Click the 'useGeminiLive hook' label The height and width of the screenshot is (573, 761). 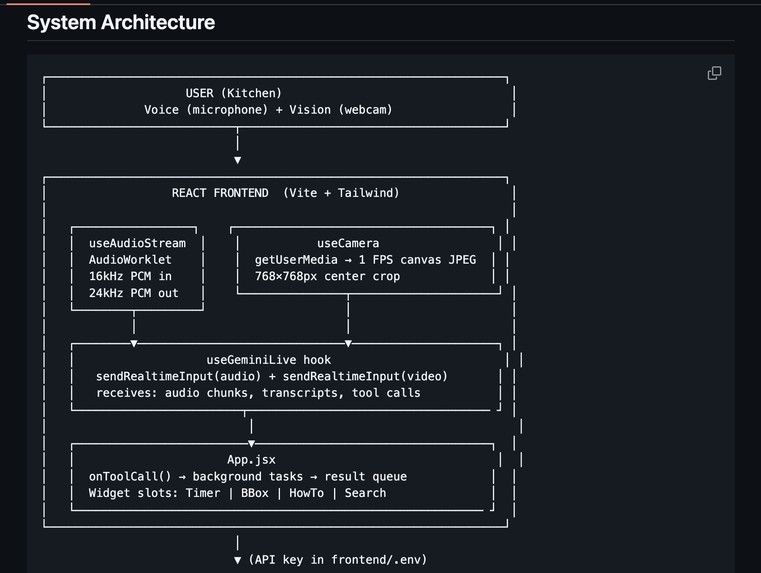coord(268,360)
